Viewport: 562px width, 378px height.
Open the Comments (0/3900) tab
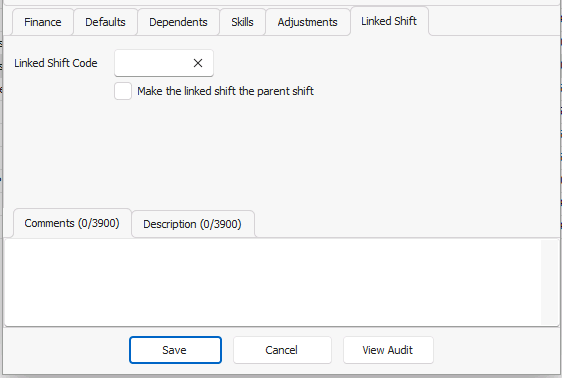[x=72, y=223]
